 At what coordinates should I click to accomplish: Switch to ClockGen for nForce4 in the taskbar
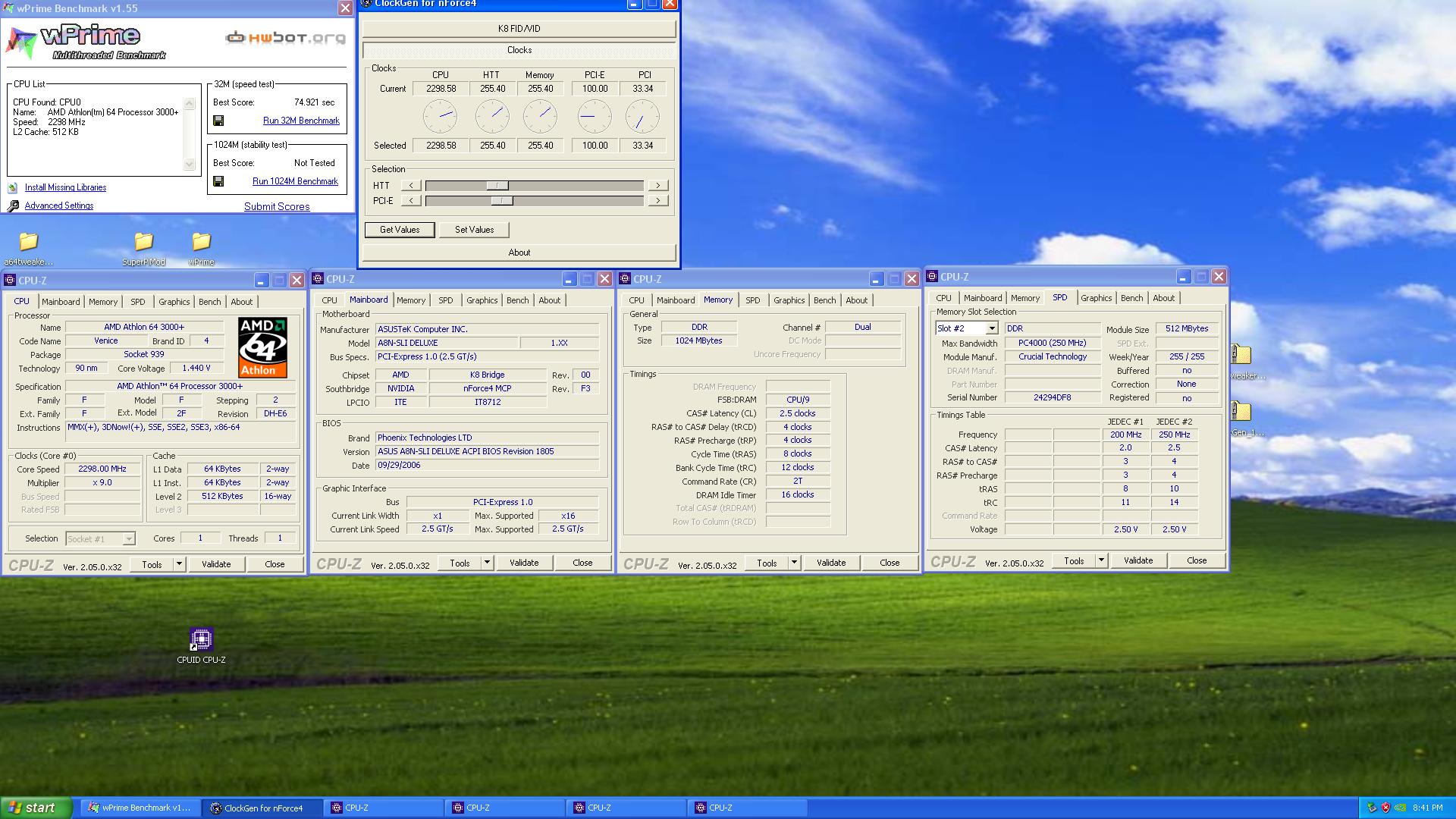click(x=262, y=808)
